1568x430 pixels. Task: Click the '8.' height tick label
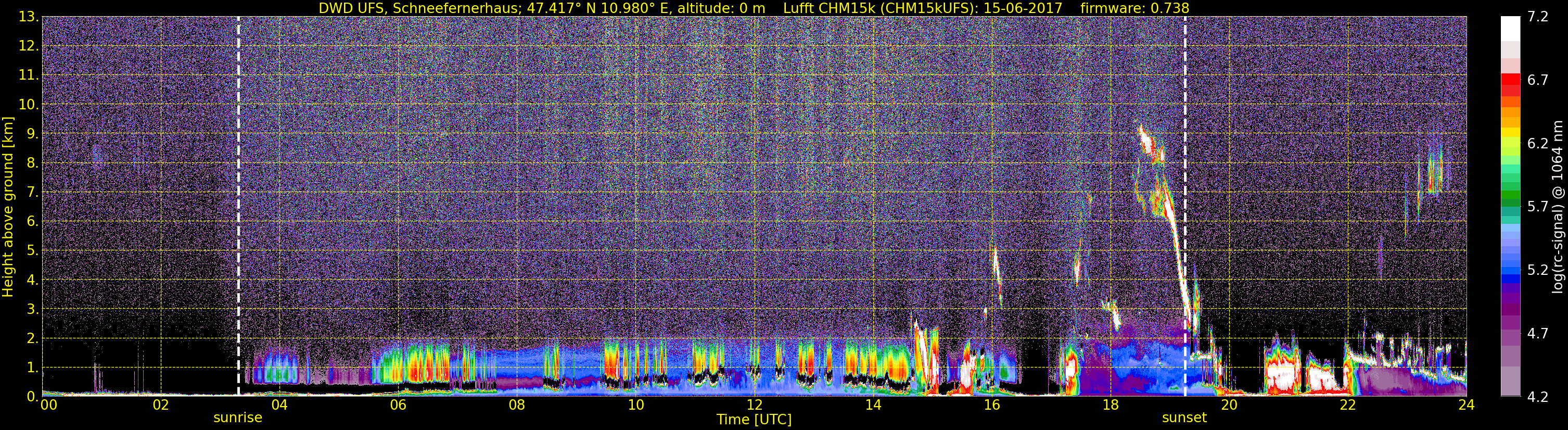click(32, 163)
